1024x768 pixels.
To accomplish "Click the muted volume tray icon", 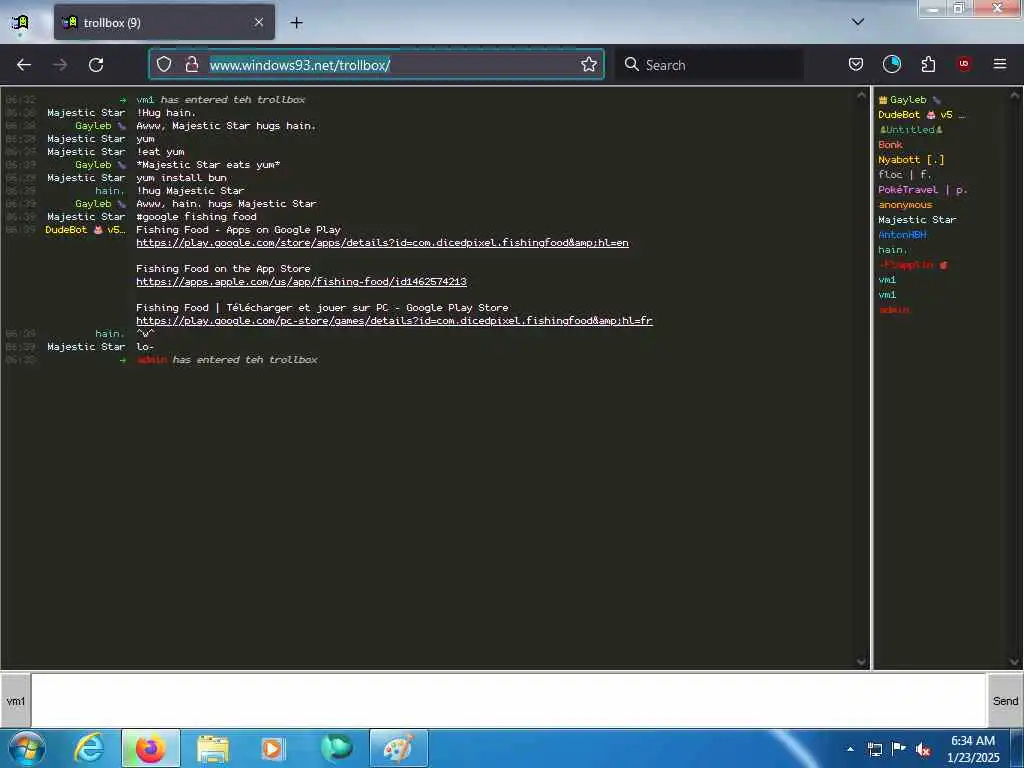I will (x=923, y=750).
